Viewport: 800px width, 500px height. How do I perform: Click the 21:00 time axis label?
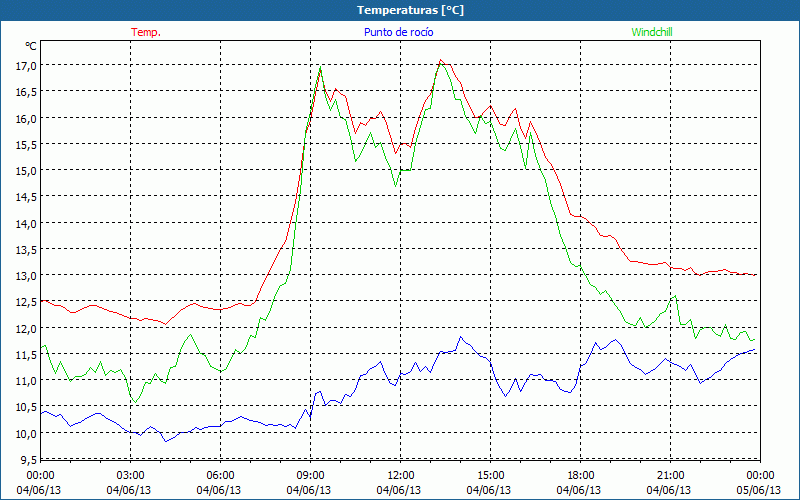point(669,476)
